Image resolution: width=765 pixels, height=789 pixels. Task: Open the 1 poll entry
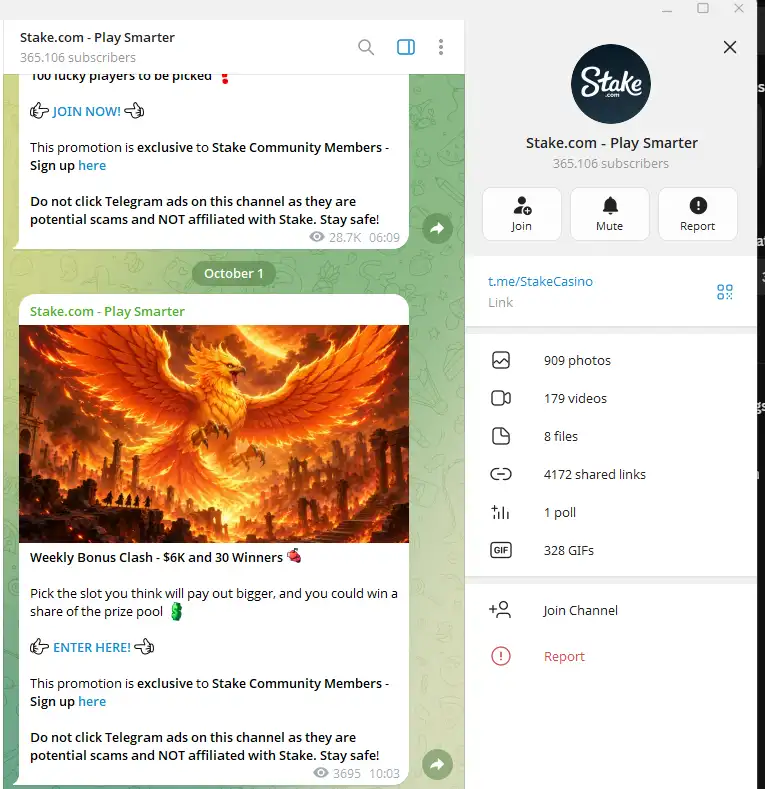point(610,512)
